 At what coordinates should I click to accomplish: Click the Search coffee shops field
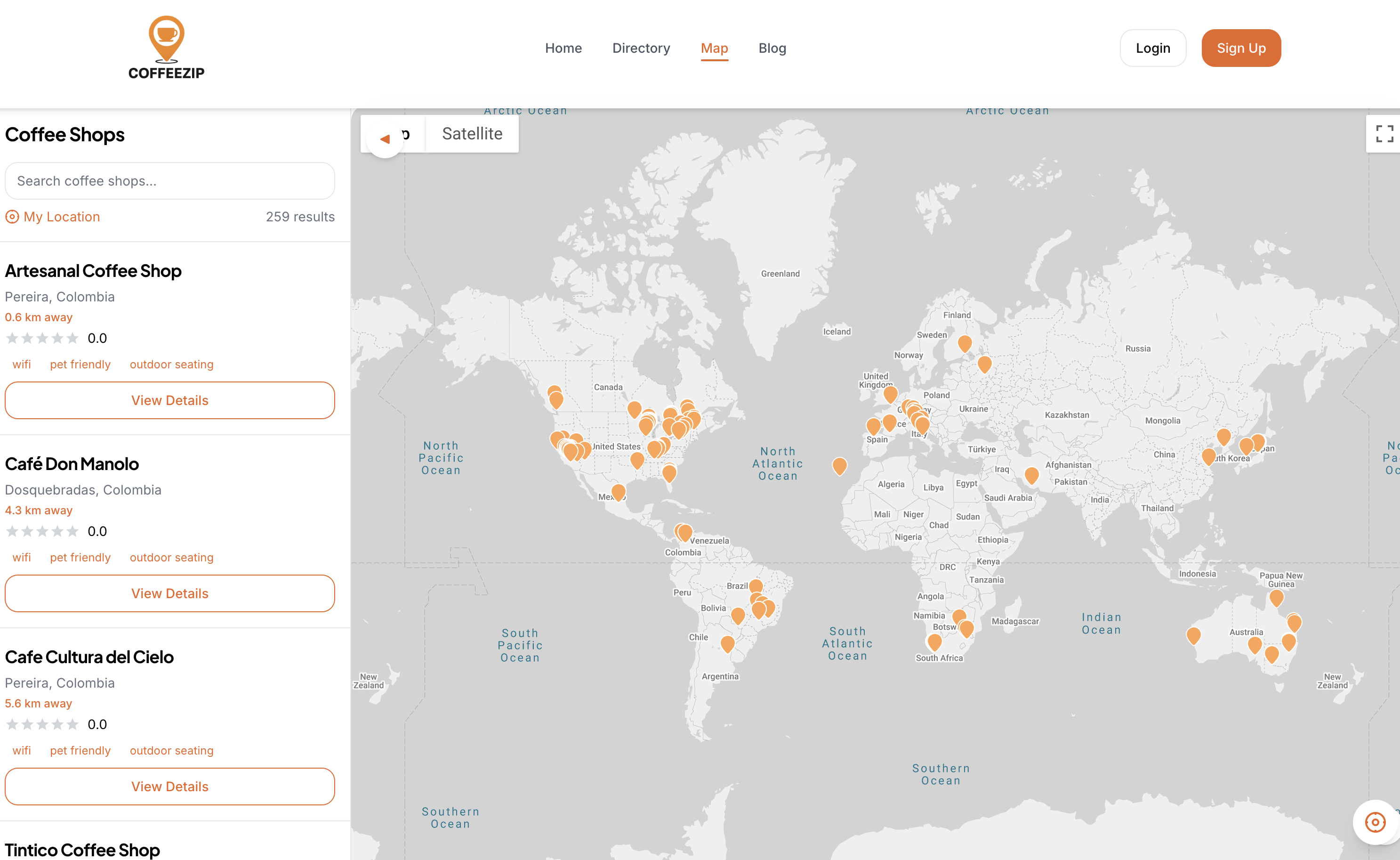click(170, 181)
